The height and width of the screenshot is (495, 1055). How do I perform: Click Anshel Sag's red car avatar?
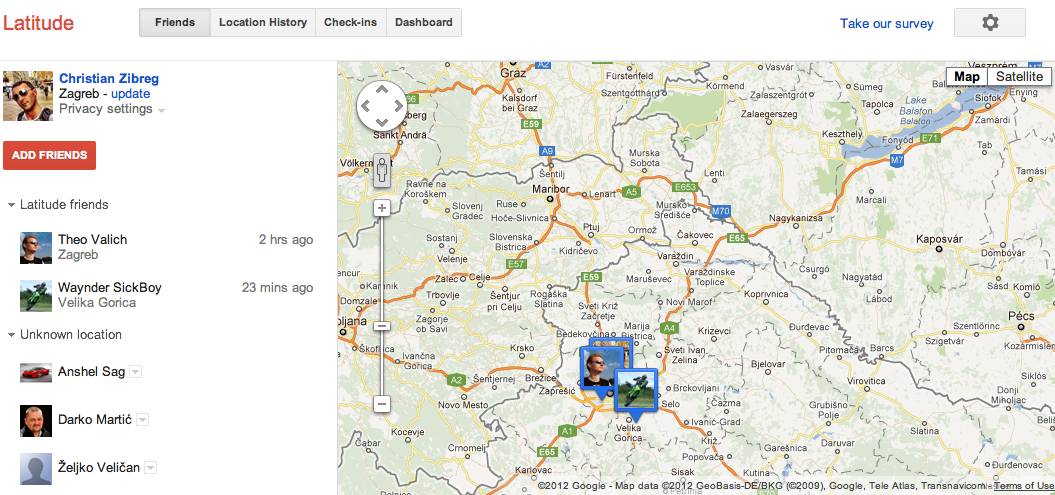click(x=36, y=372)
